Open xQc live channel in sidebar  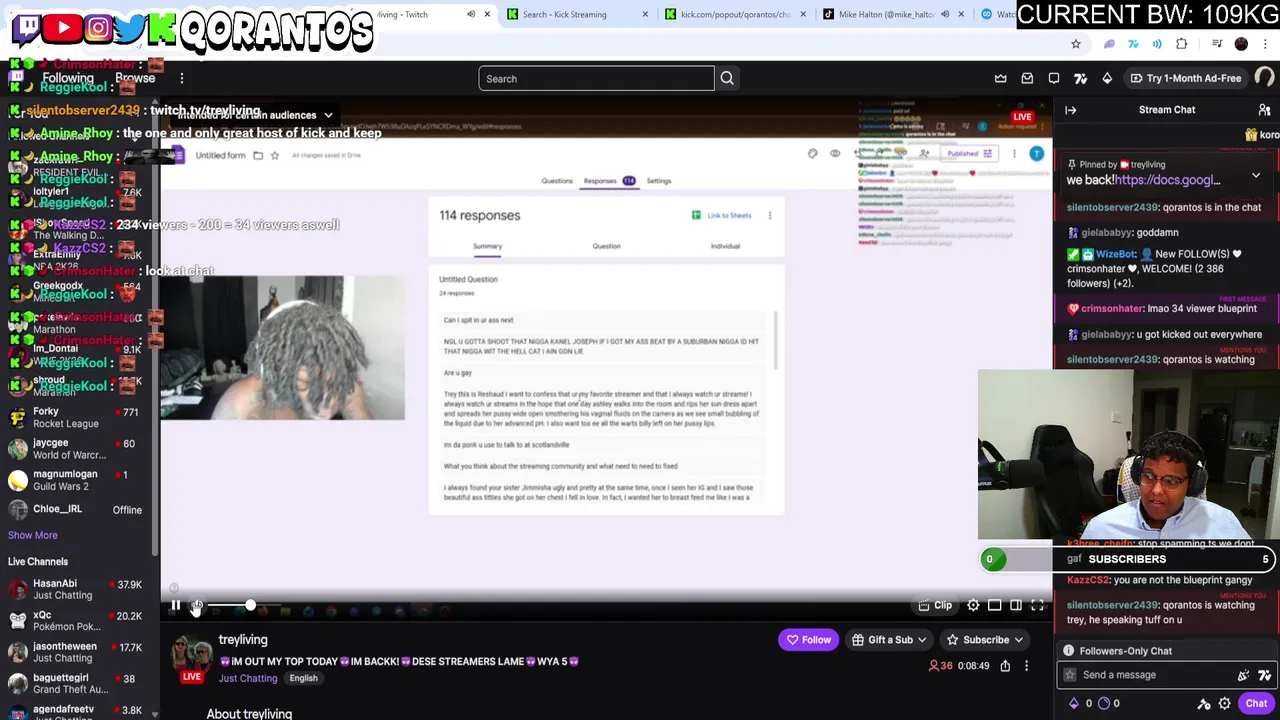point(76,621)
